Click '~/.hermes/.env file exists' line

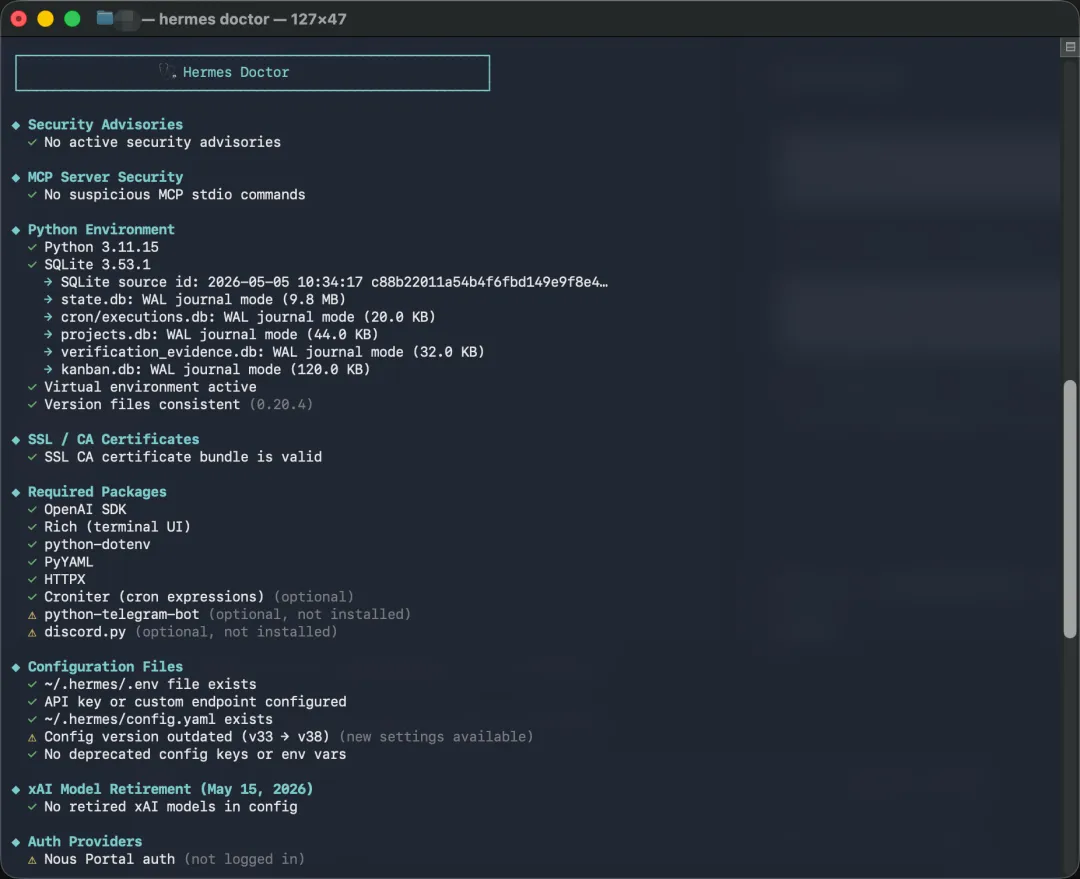(150, 684)
